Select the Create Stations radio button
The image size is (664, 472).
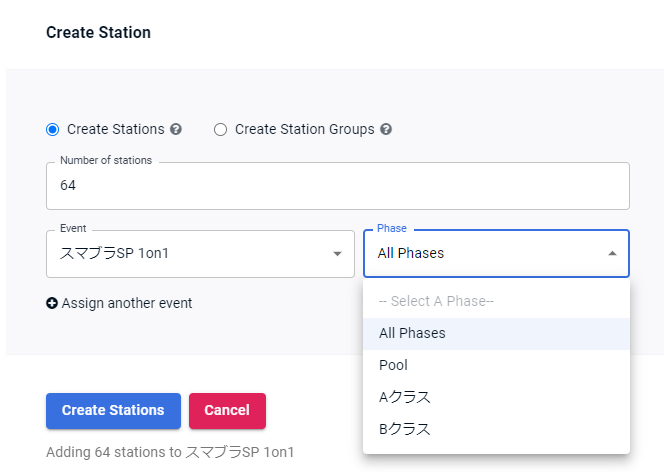(x=53, y=129)
